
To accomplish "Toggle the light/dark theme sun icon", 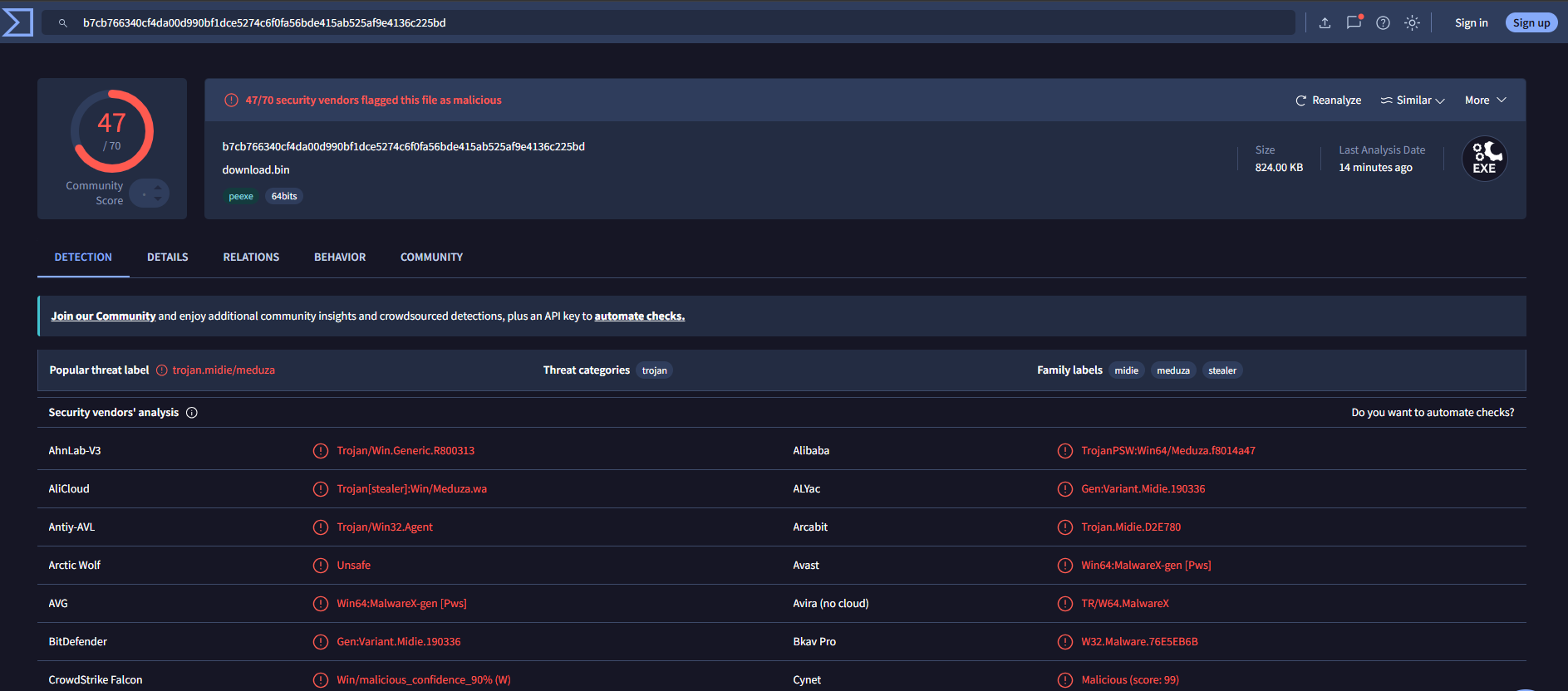I will (1412, 23).
